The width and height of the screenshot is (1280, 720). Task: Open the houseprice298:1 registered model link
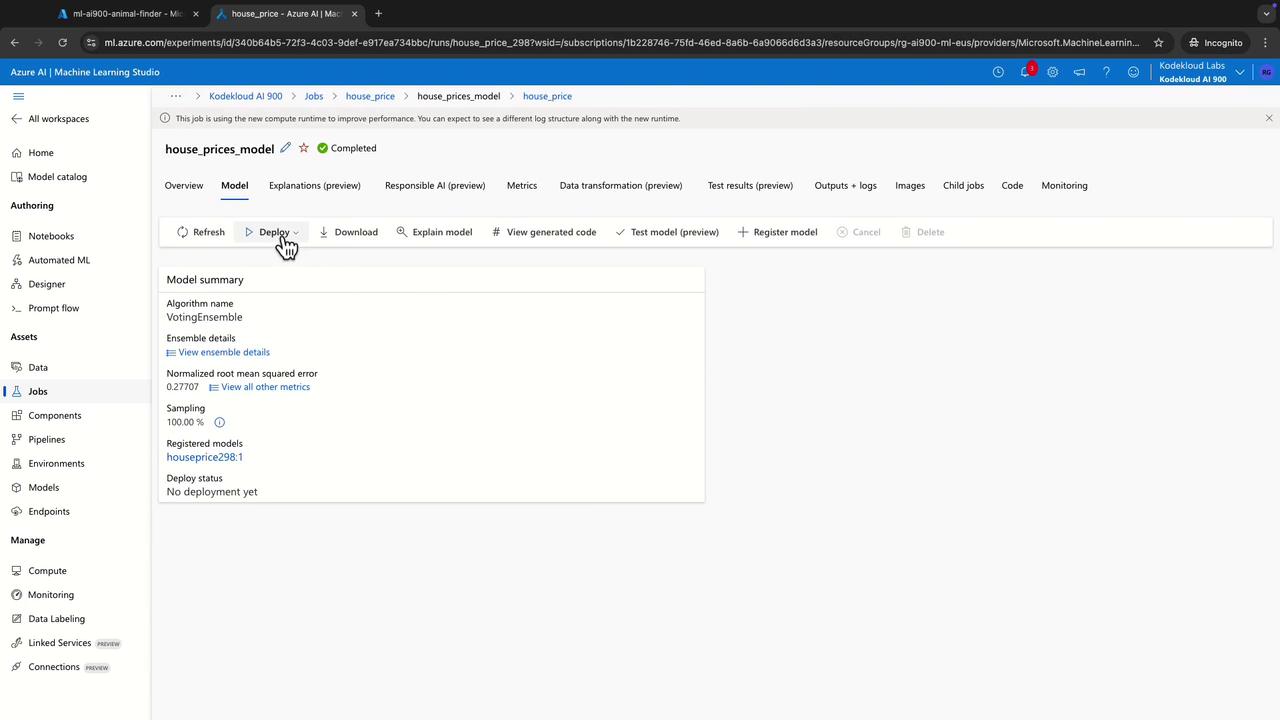(205, 457)
